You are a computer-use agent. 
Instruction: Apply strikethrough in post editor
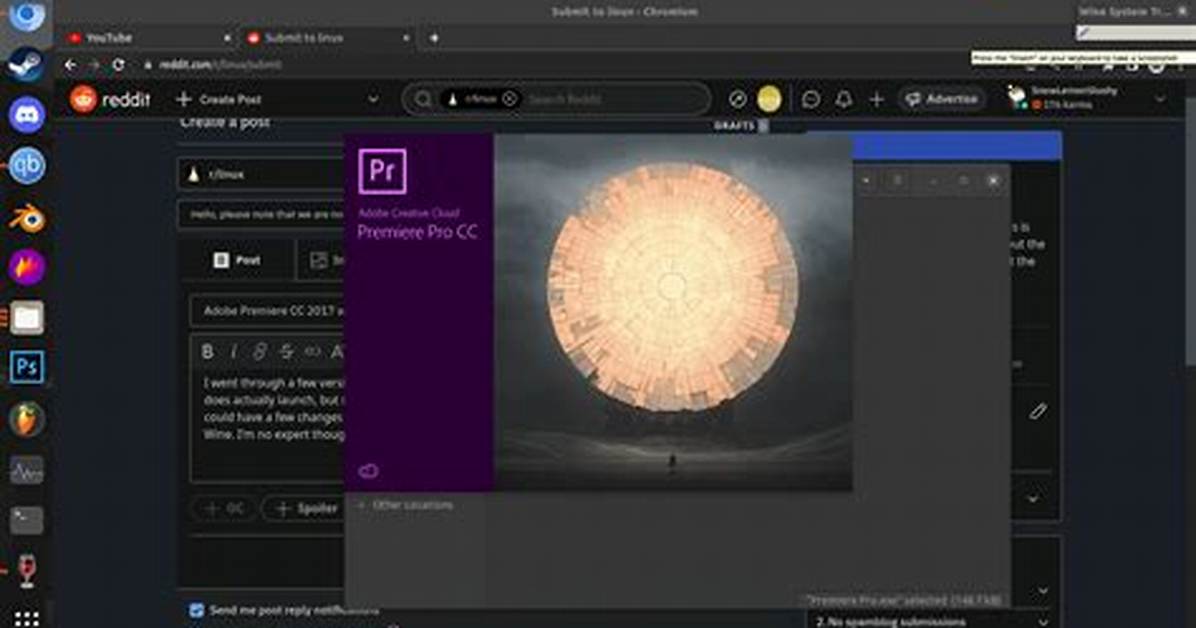click(286, 352)
